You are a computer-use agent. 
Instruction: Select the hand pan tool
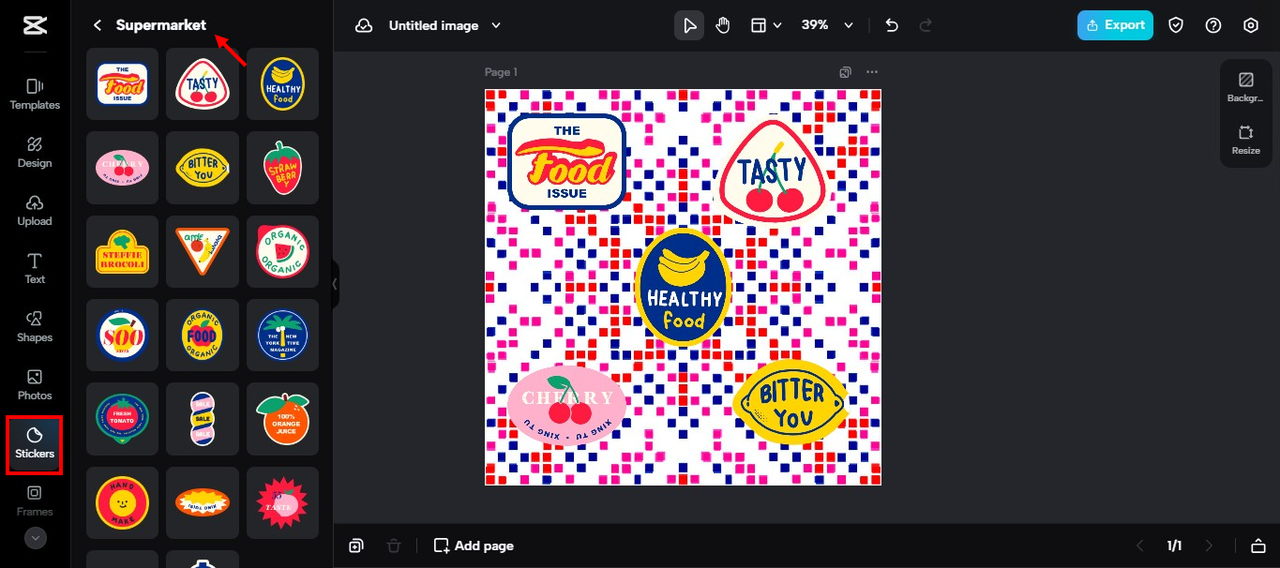coord(723,25)
